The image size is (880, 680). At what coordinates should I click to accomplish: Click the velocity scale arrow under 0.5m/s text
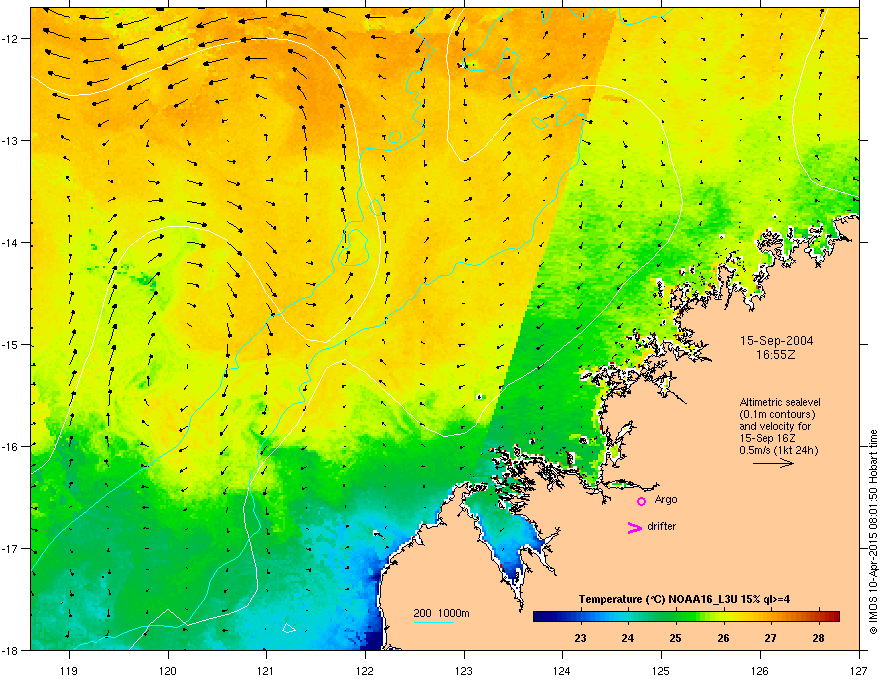(773, 463)
